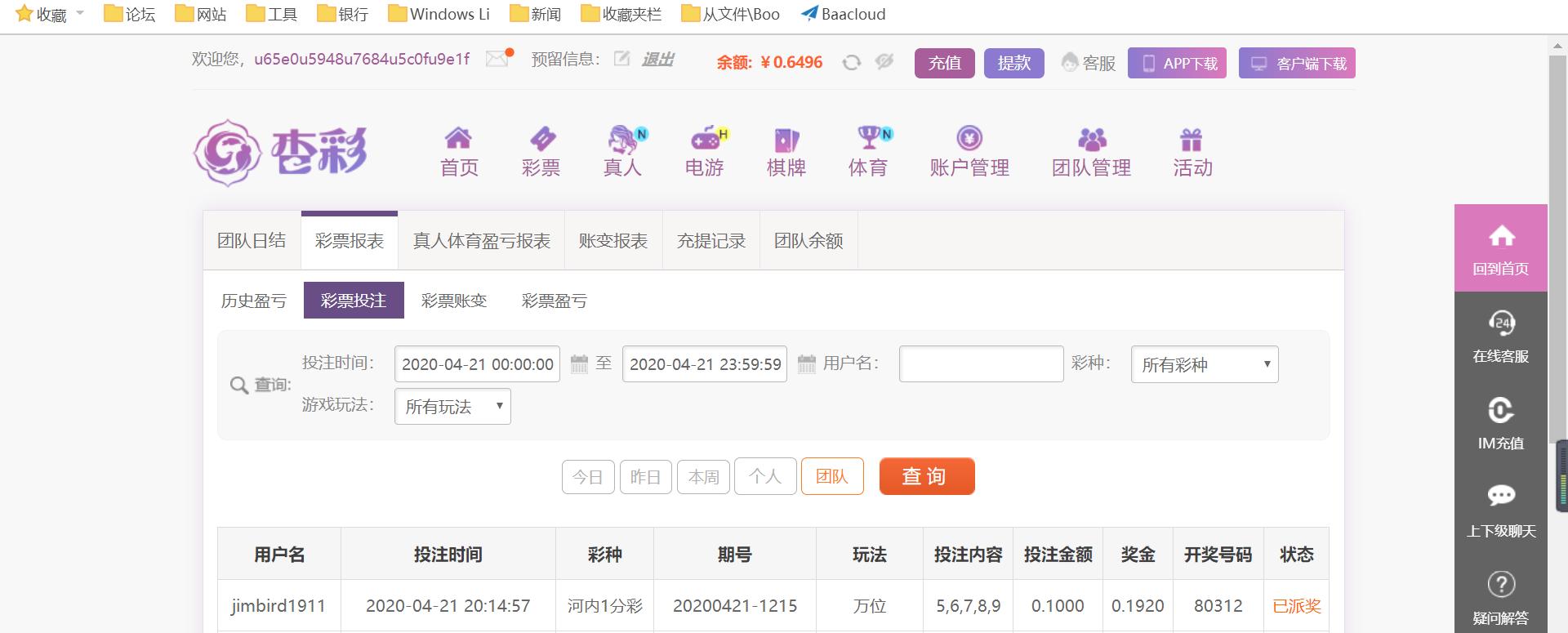The height and width of the screenshot is (633, 1568).
Task: Open the 首页 home nav icon
Action: pos(458,139)
